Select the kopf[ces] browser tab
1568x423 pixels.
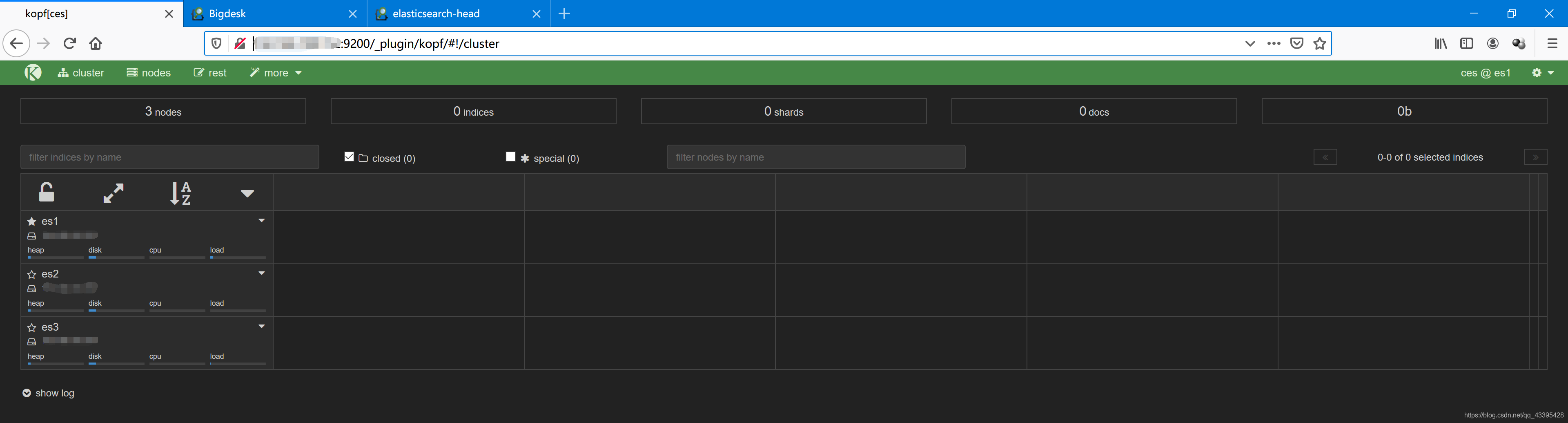point(91,13)
